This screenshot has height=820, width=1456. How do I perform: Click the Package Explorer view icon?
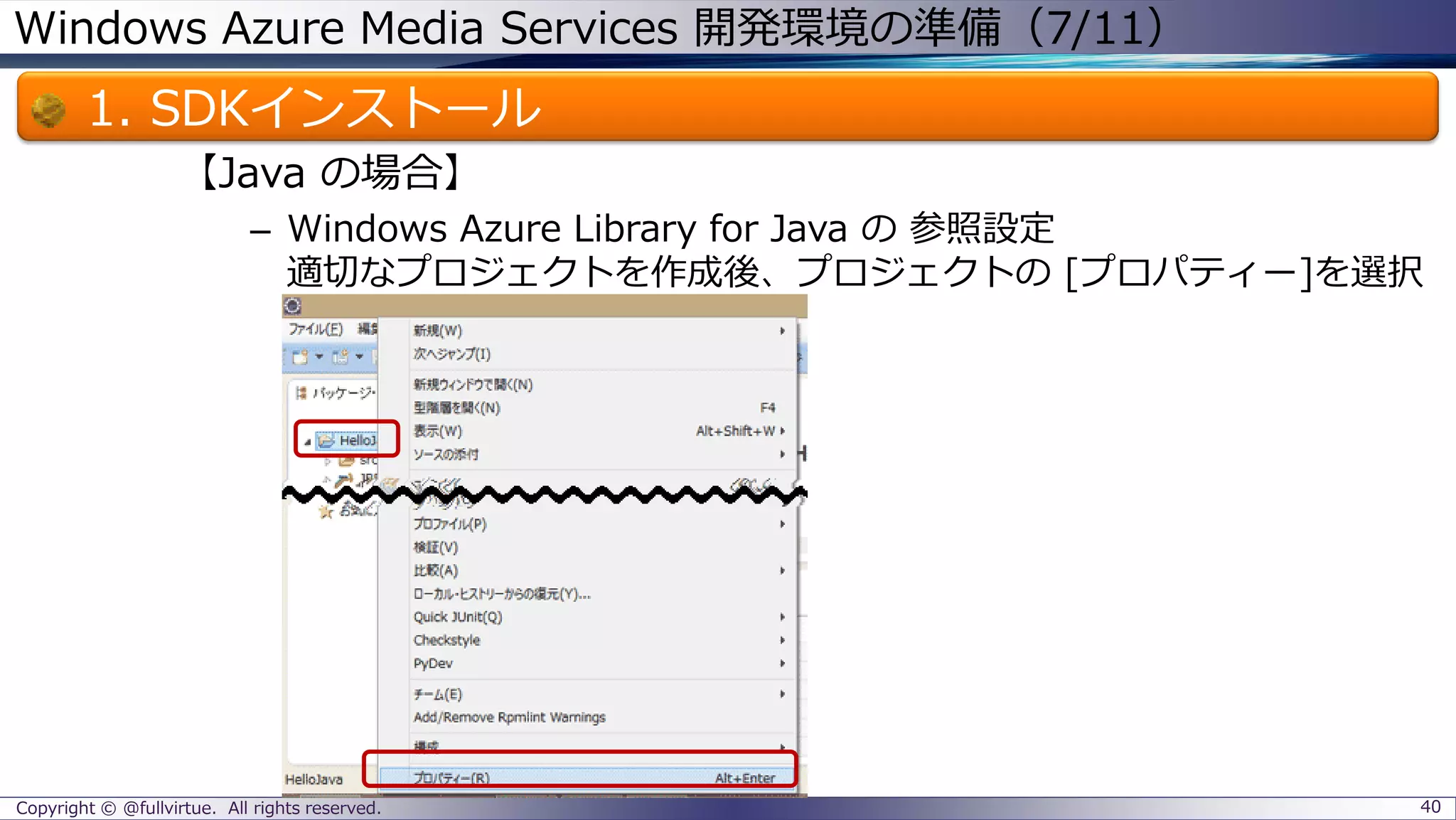(x=301, y=393)
